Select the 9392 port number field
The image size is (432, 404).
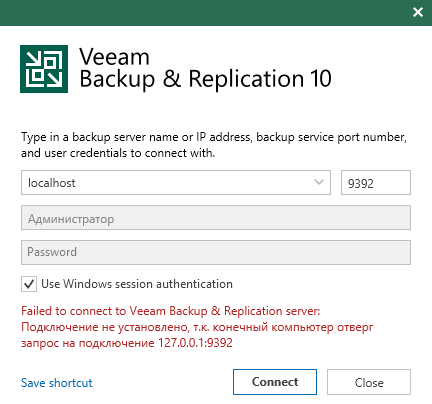point(376,183)
